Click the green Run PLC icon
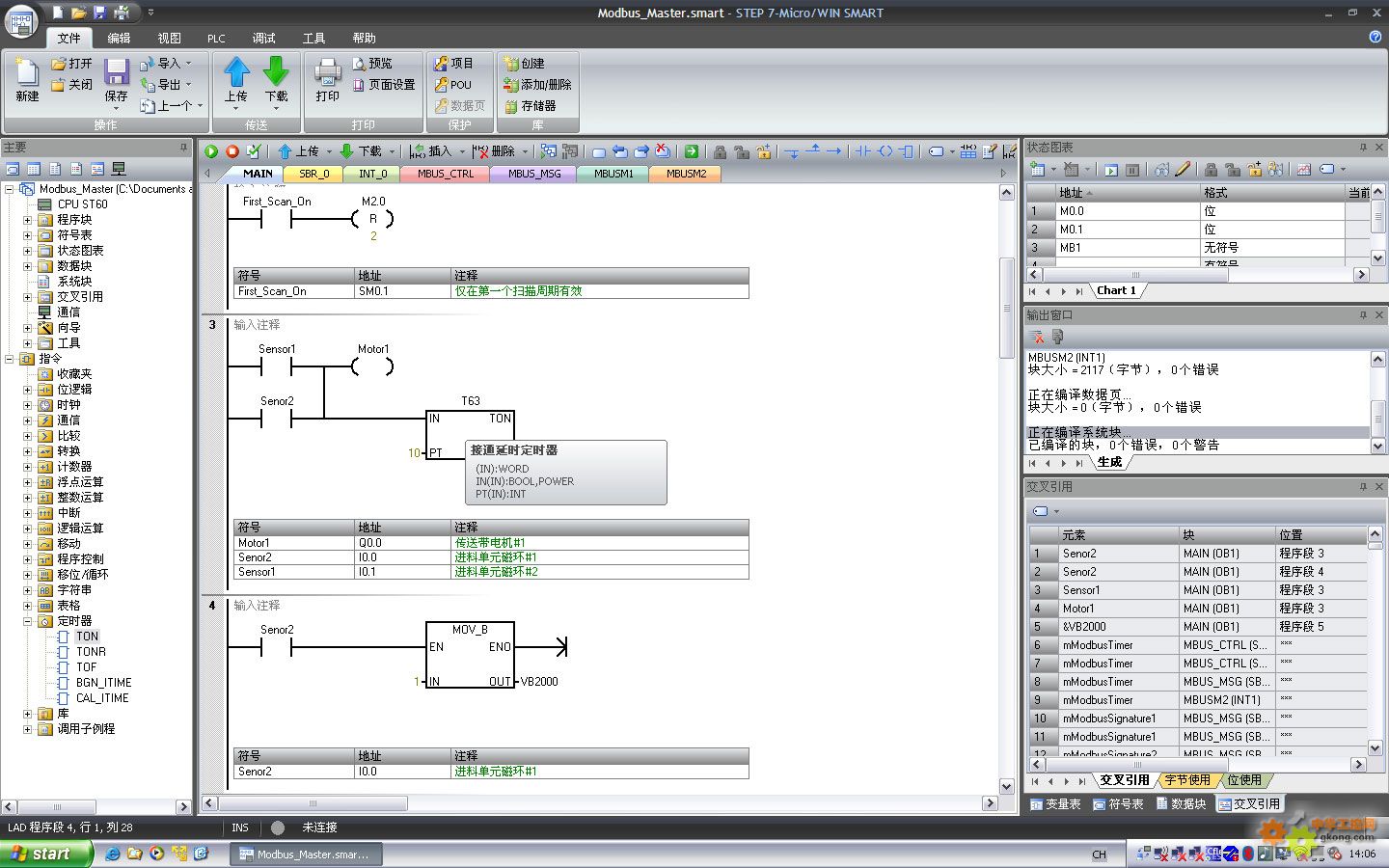The image size is (1389, 868). (211, 151)
